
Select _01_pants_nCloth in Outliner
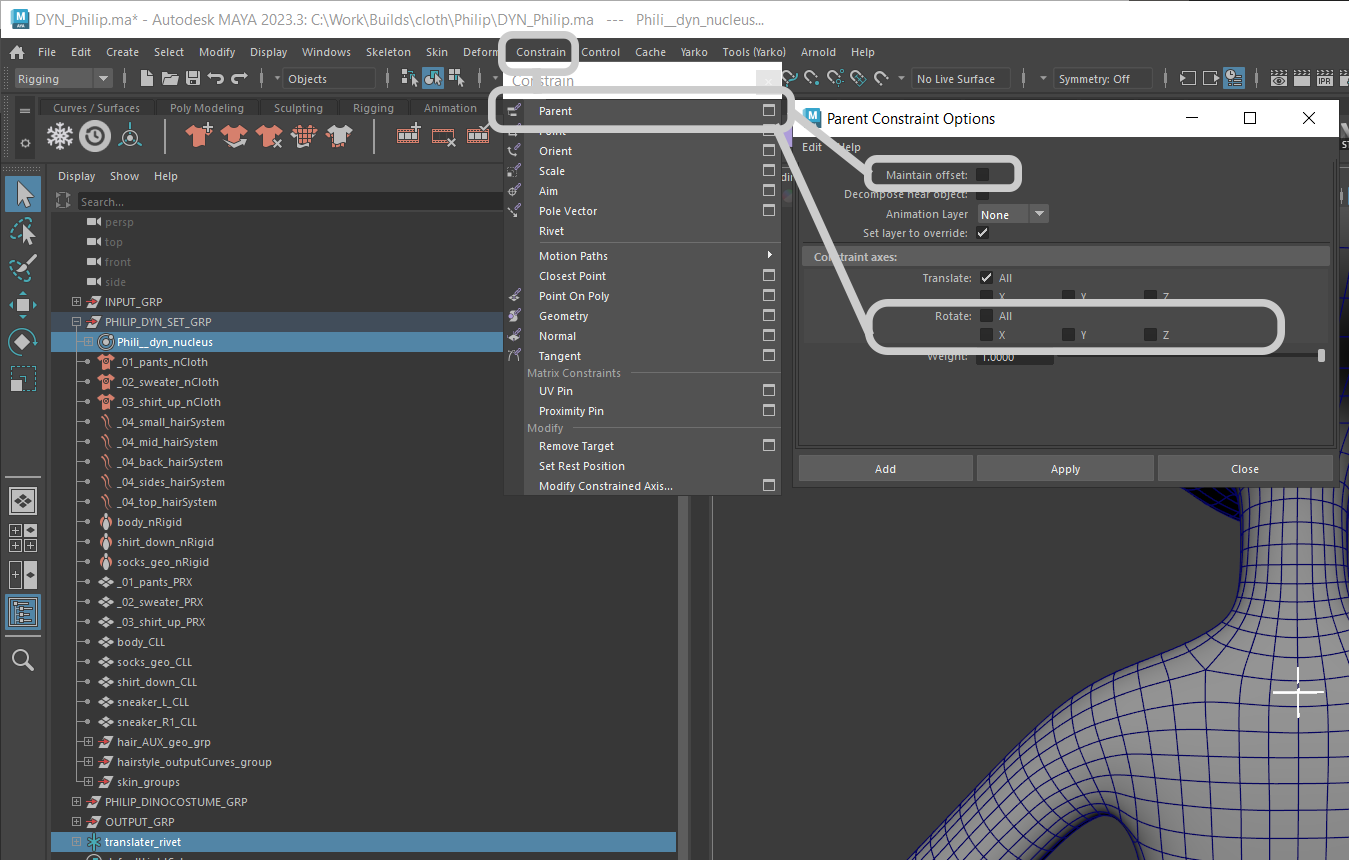(162, 362)
